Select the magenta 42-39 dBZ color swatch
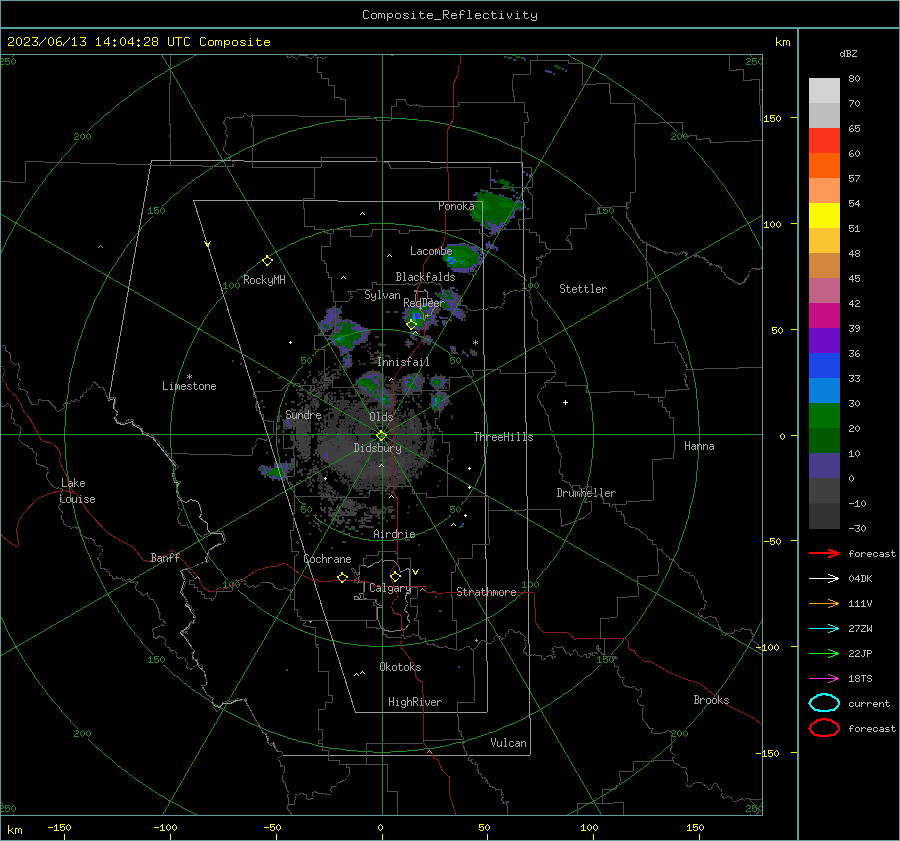900x841 pixels. (824, 316)
